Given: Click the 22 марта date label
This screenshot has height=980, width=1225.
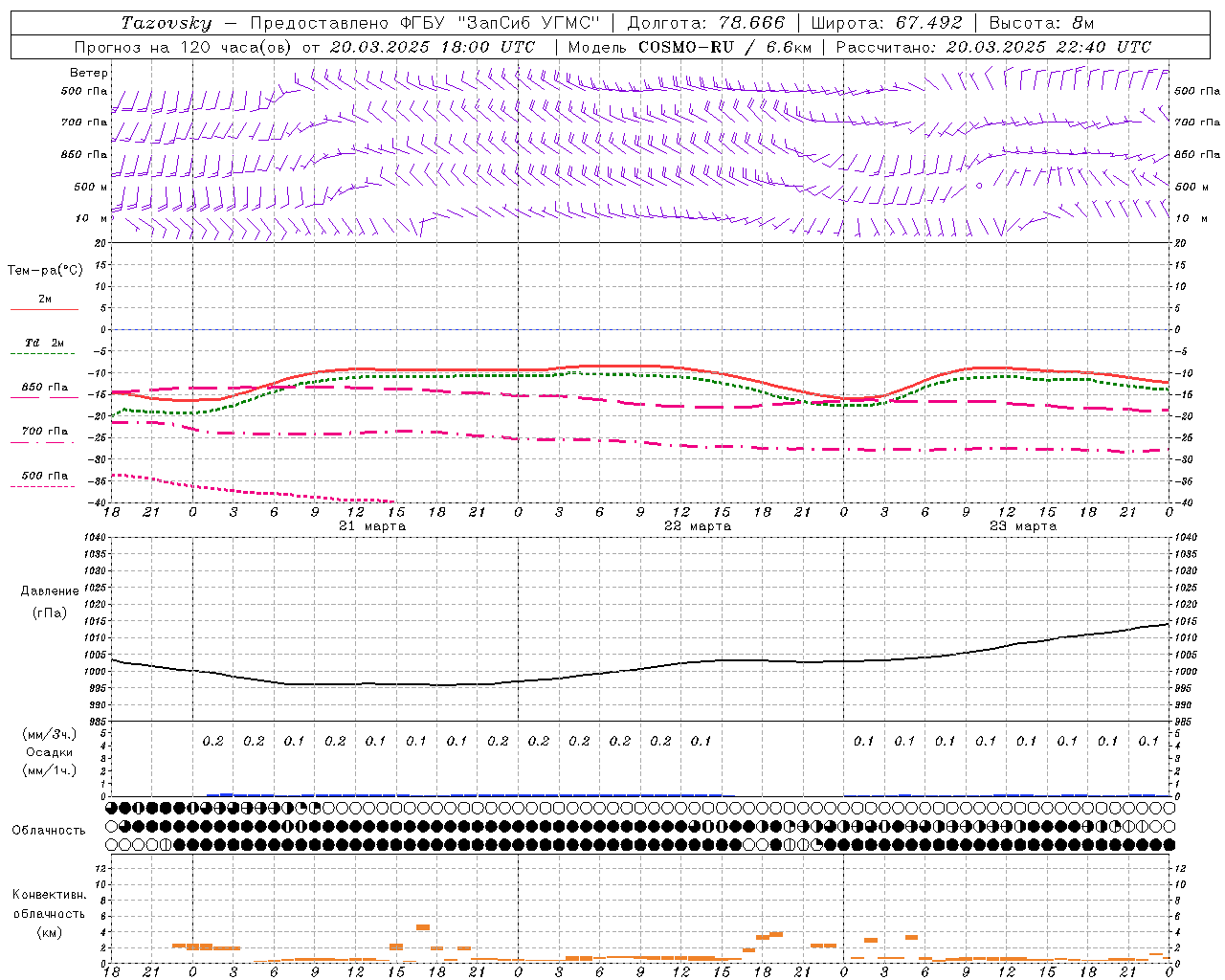Looking at the screenshot, I should pyautogui.click(x=698, y=526).
